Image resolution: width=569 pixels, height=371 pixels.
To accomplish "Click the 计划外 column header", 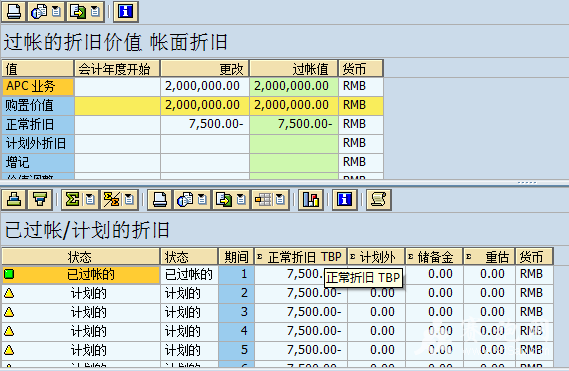I will pyautogui.click(x=376, y=257).
